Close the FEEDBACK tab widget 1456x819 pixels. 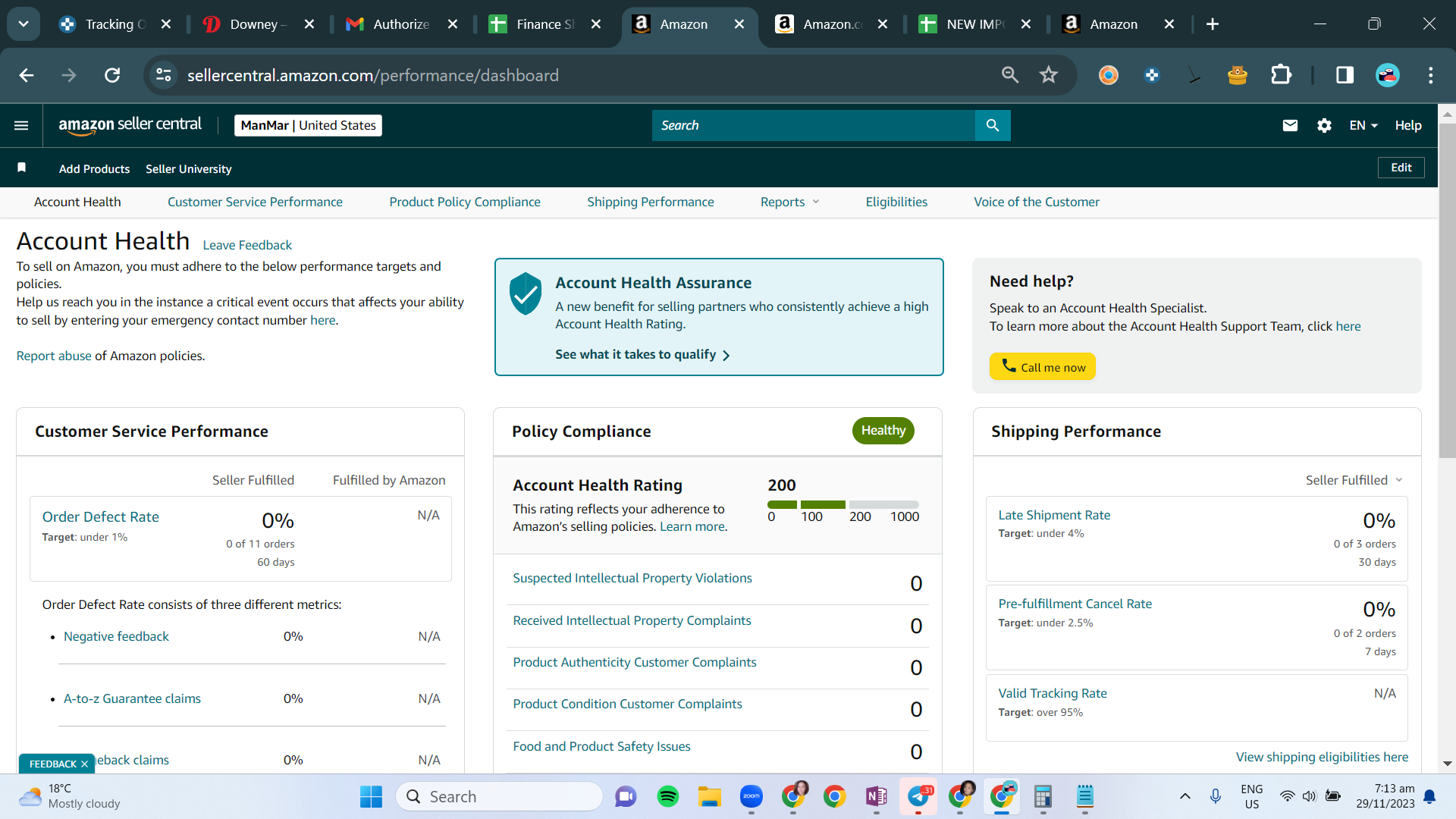[84, 764]
